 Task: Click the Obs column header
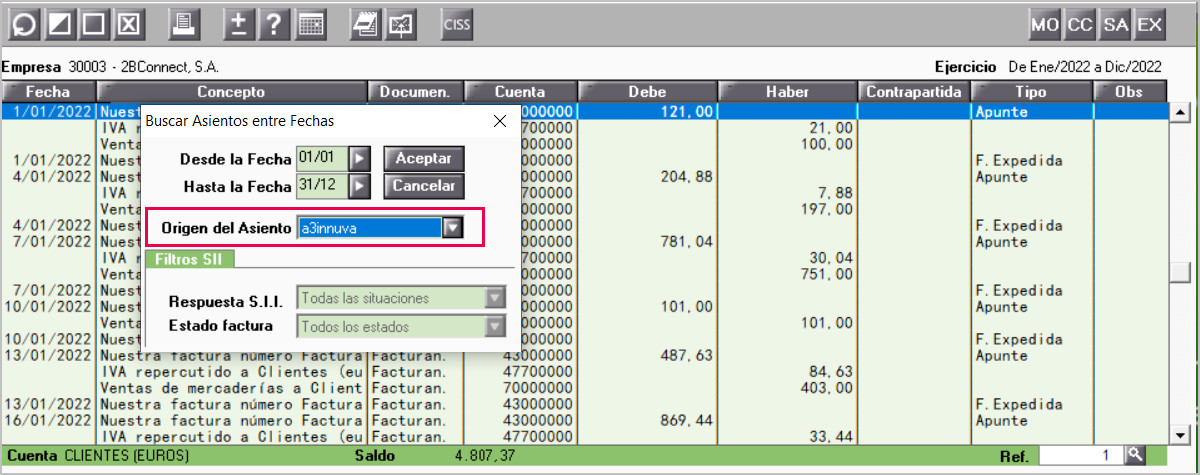[x=1130, y=92]
